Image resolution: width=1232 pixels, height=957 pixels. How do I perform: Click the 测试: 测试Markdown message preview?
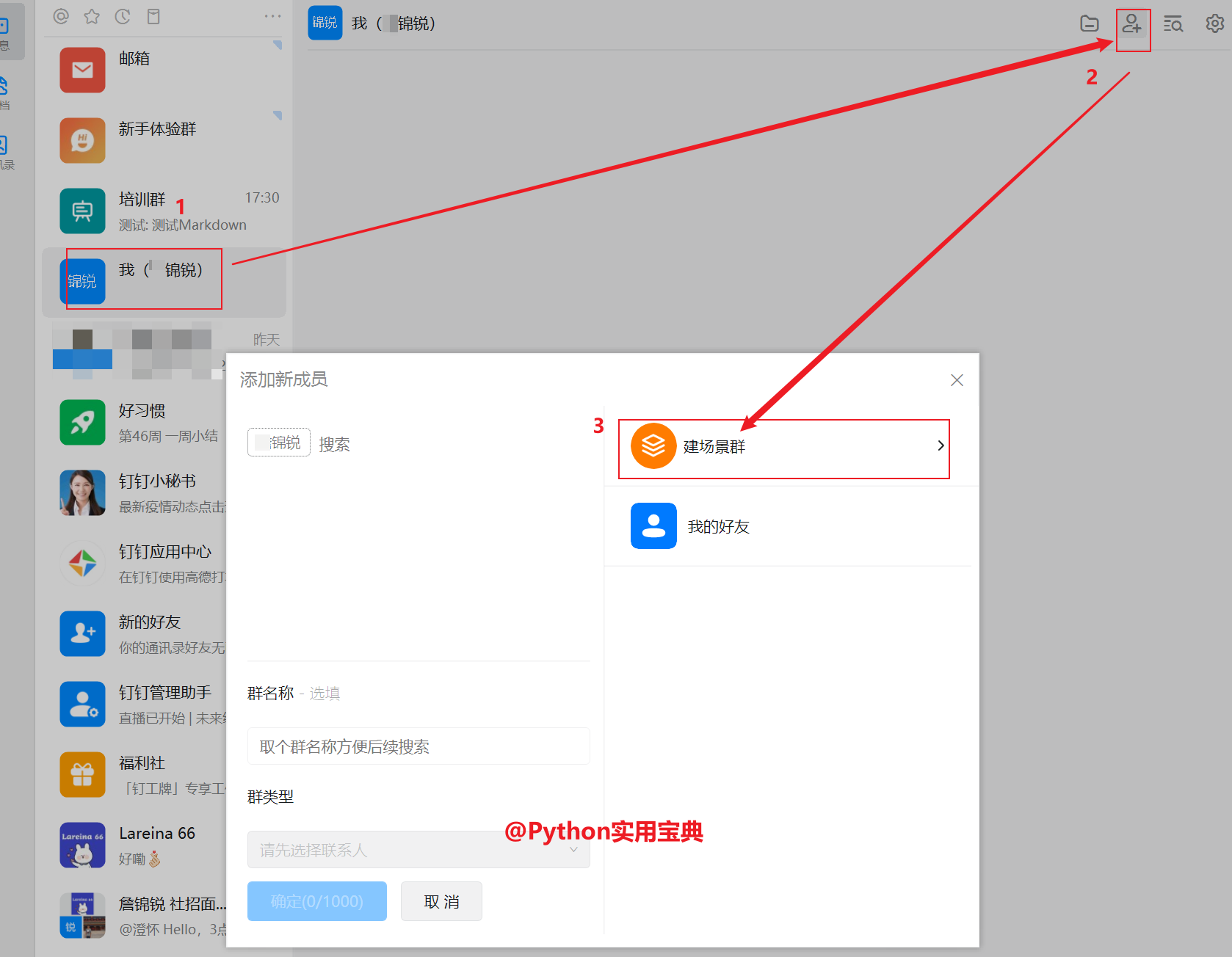(x=183, y=225)
